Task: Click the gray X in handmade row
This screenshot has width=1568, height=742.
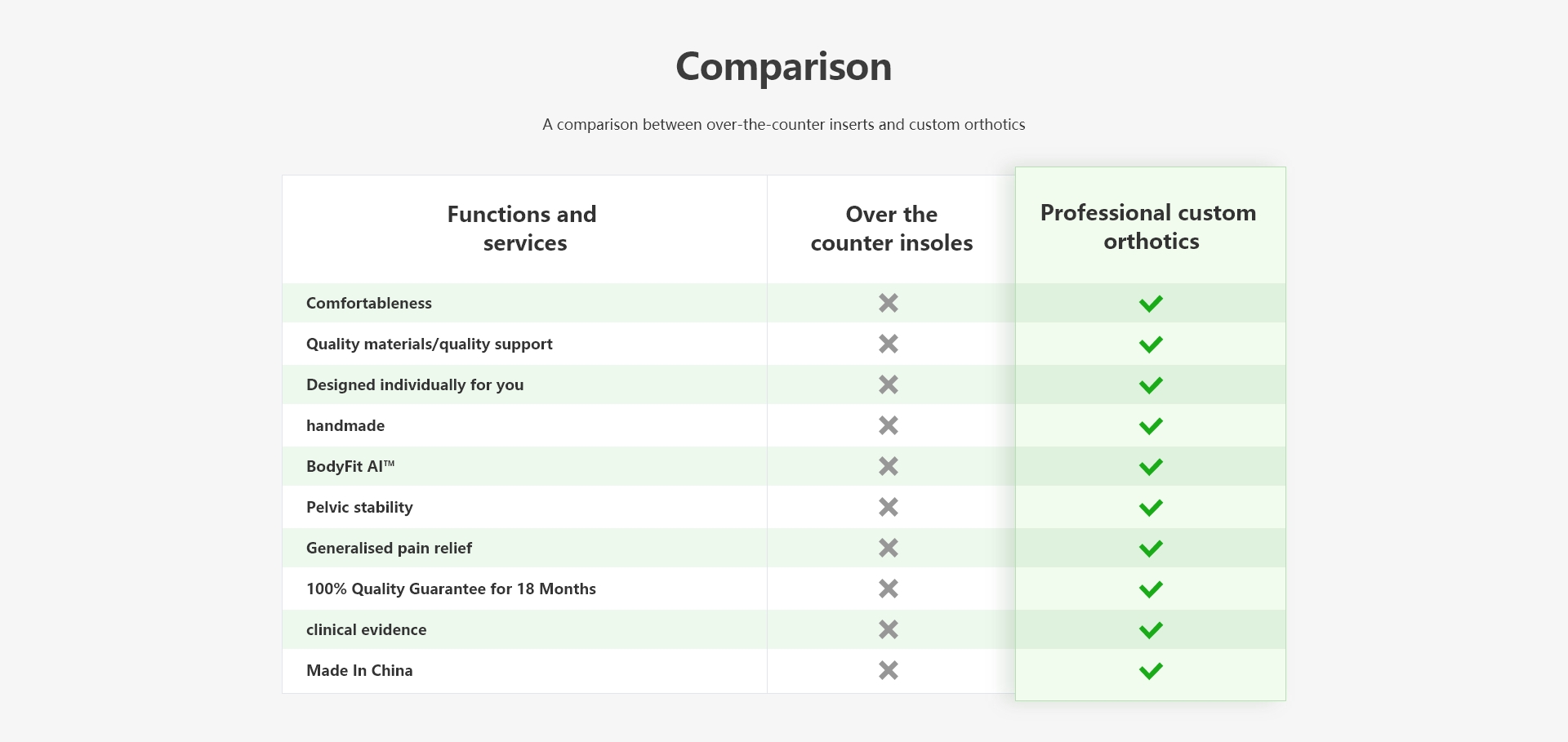Action: [889, 425]
